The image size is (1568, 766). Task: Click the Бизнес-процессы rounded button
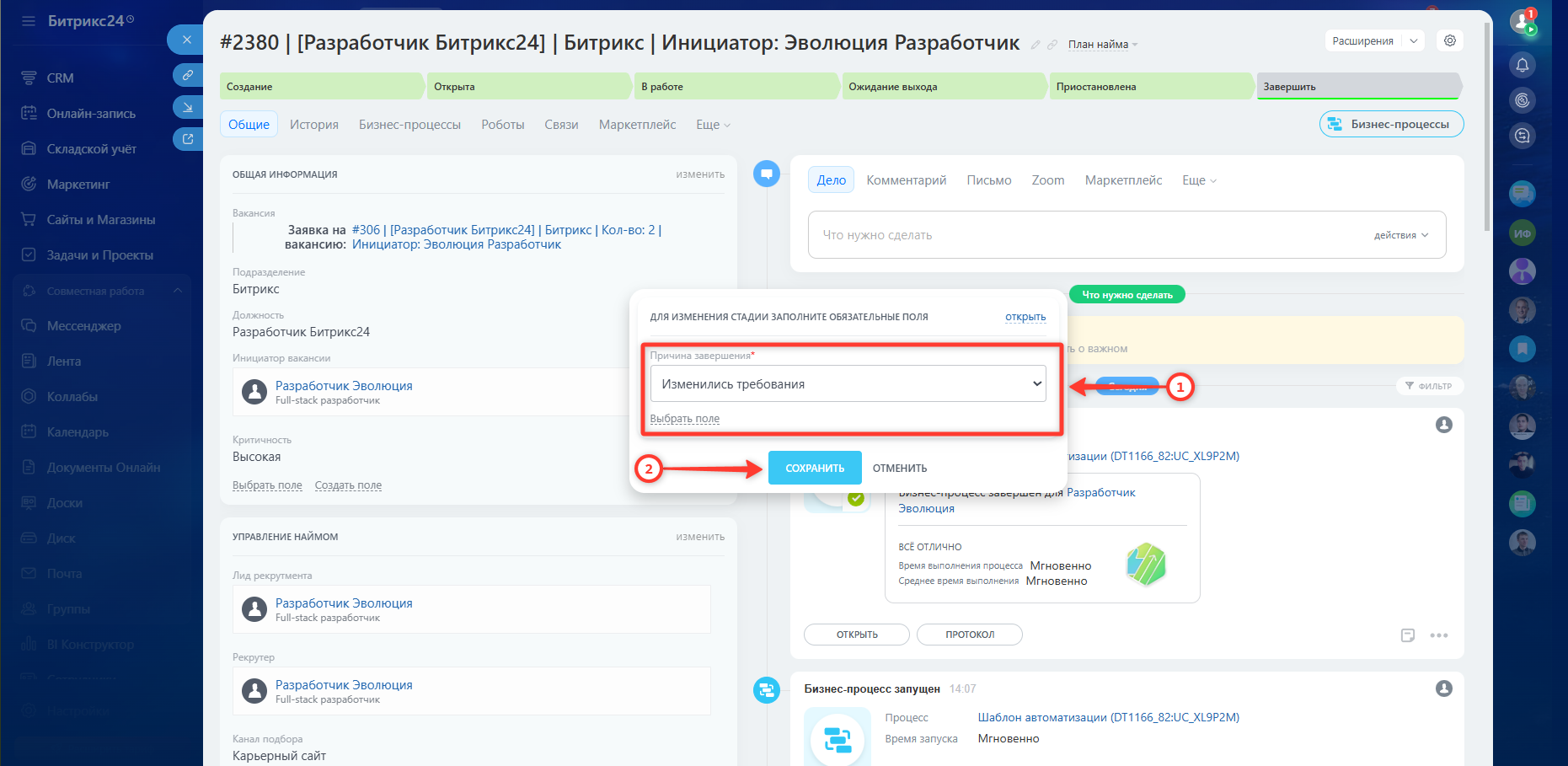(x=1391, y=124)
